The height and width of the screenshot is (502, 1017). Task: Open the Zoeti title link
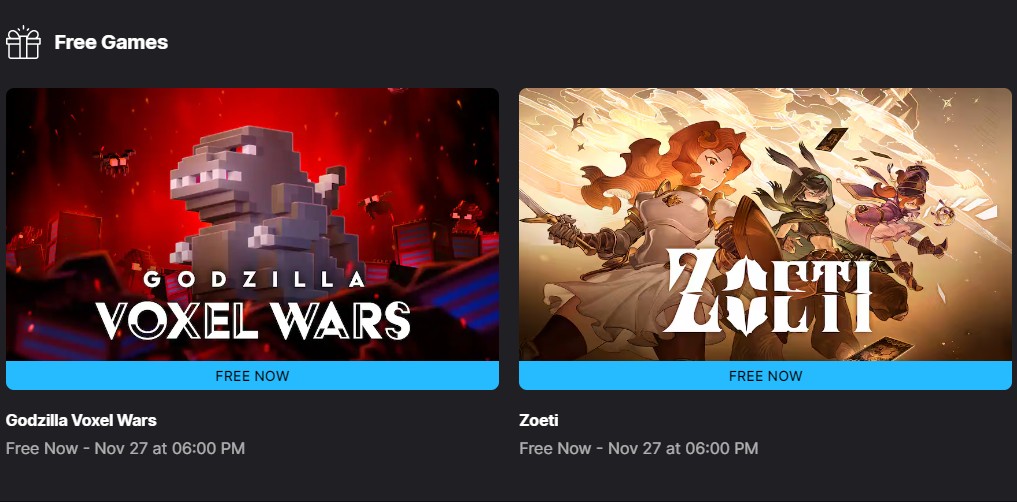539,420
